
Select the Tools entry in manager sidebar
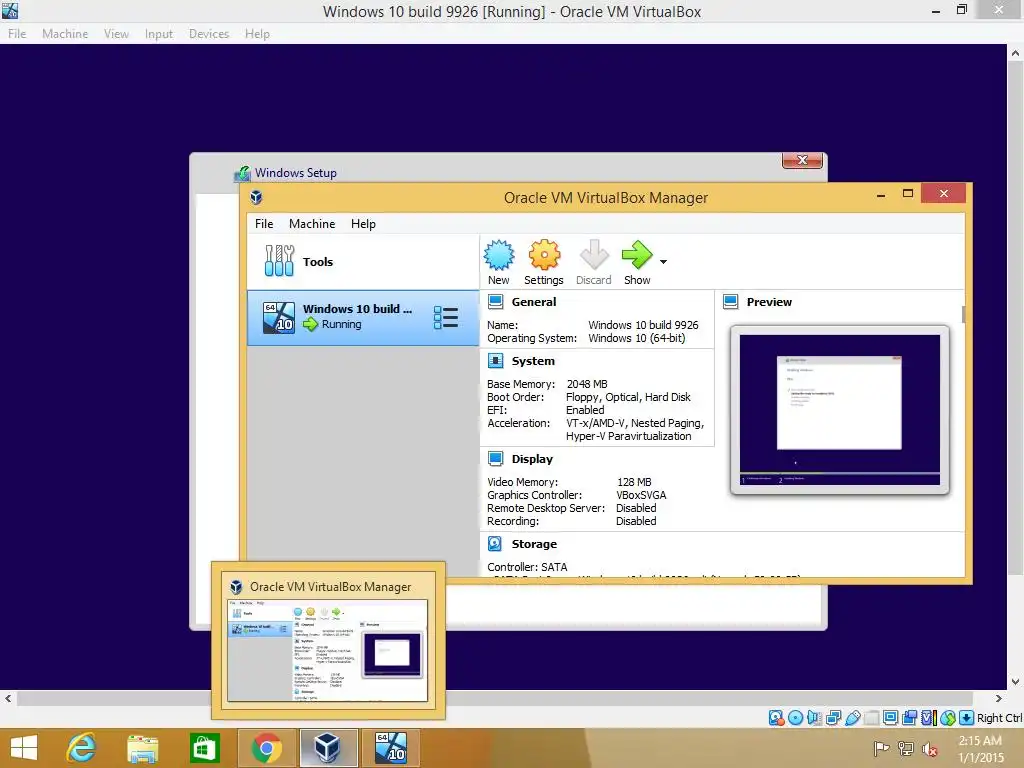pyautogui.click(x=363, y=262)
